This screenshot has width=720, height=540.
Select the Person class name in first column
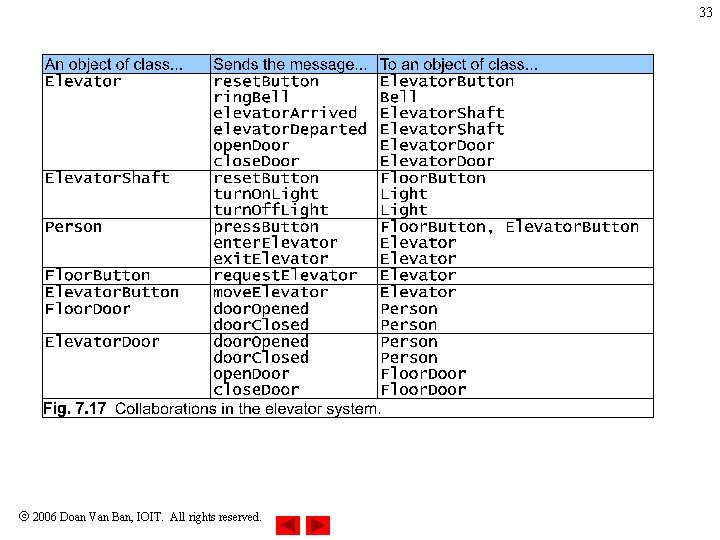[x=73, y=227]
